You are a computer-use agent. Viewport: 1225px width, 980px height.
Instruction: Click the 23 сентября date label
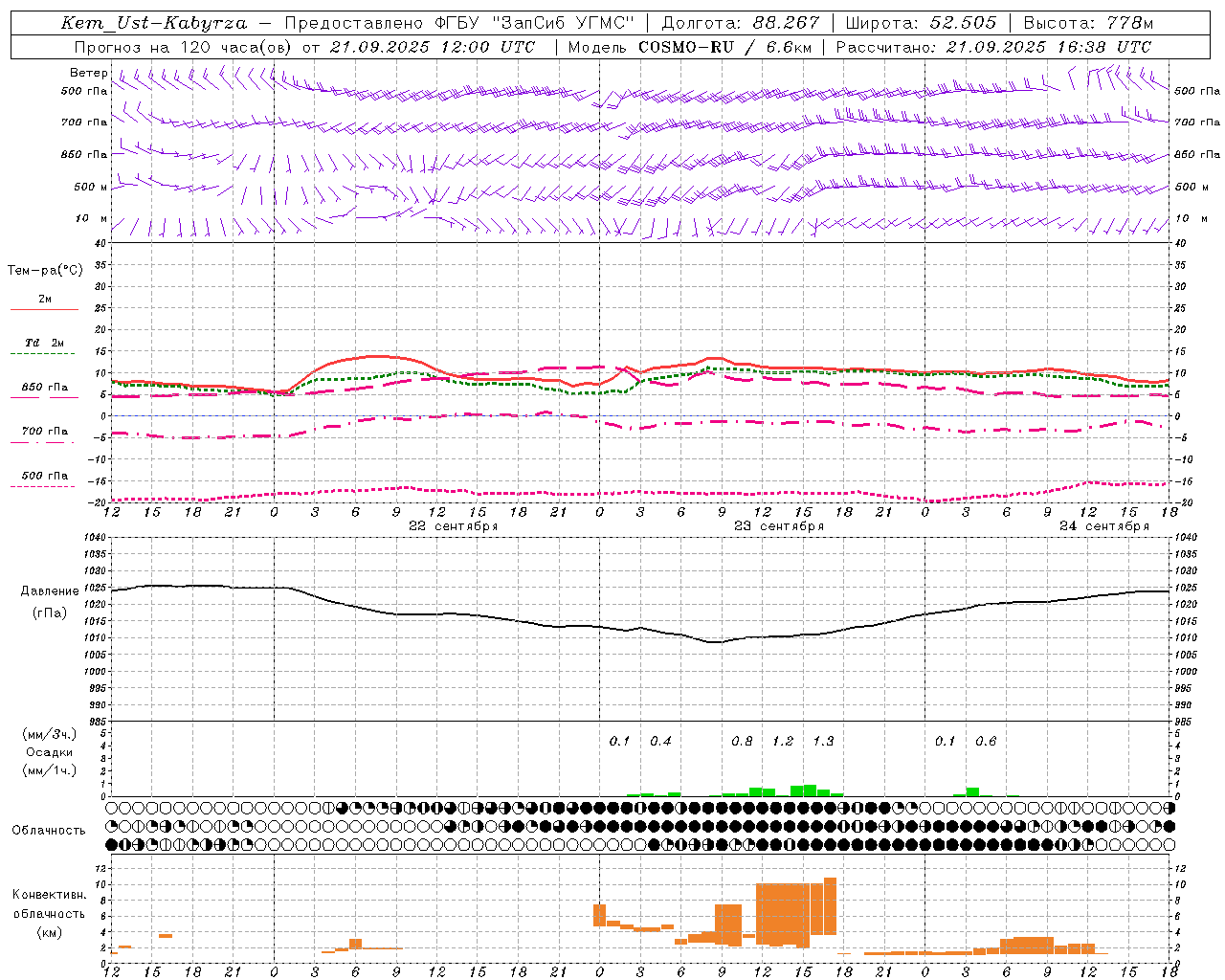[x=779, y=526]
